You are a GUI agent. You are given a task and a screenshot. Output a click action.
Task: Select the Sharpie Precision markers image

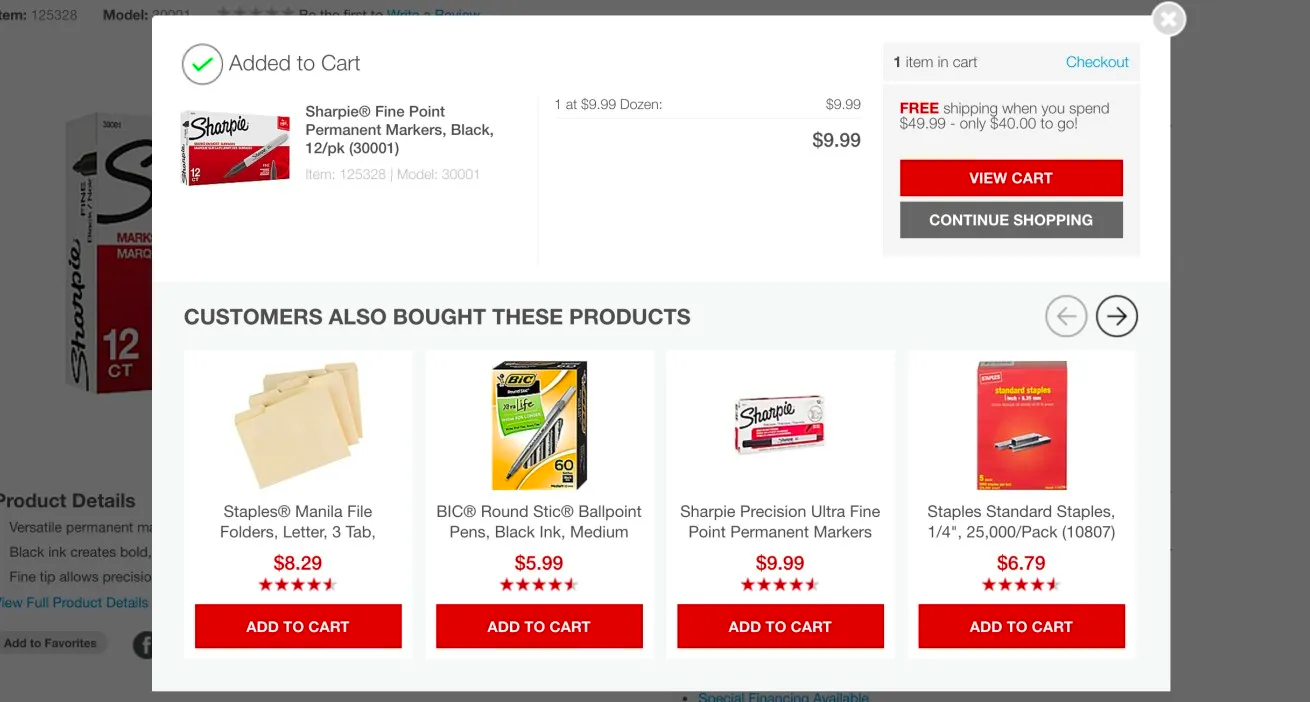click(780, 425)
